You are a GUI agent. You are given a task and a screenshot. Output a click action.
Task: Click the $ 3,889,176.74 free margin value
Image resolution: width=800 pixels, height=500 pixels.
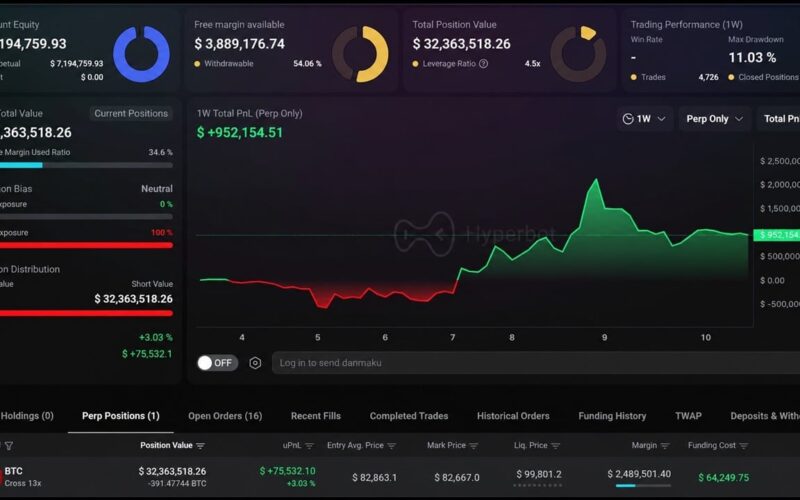pos(239,44)
